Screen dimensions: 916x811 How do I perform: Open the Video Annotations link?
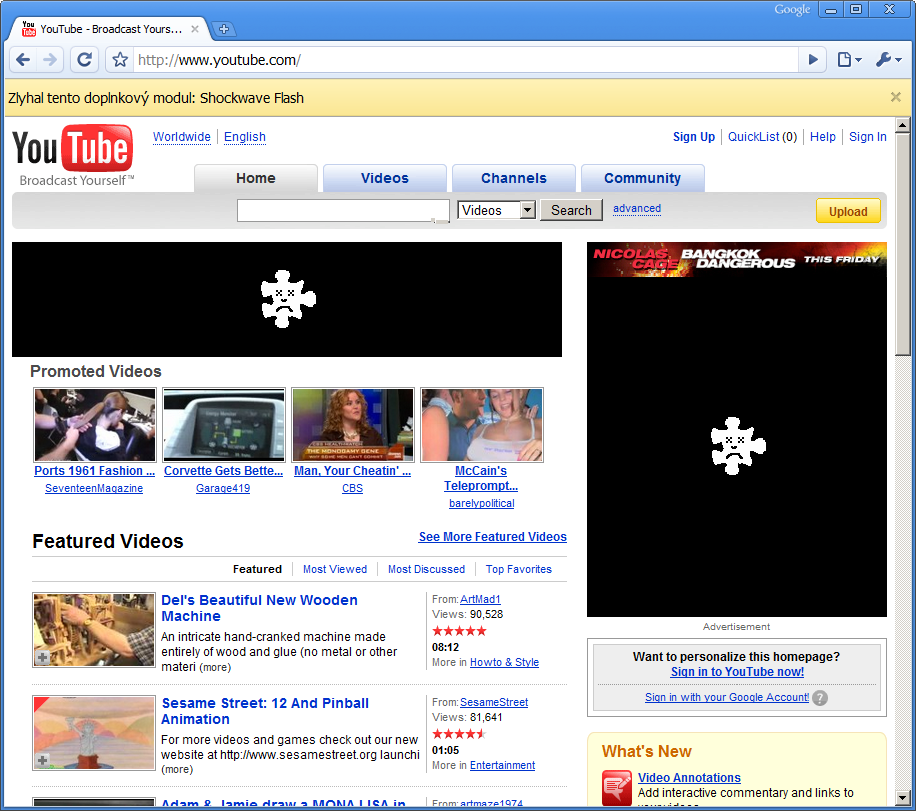click(689, 778)
